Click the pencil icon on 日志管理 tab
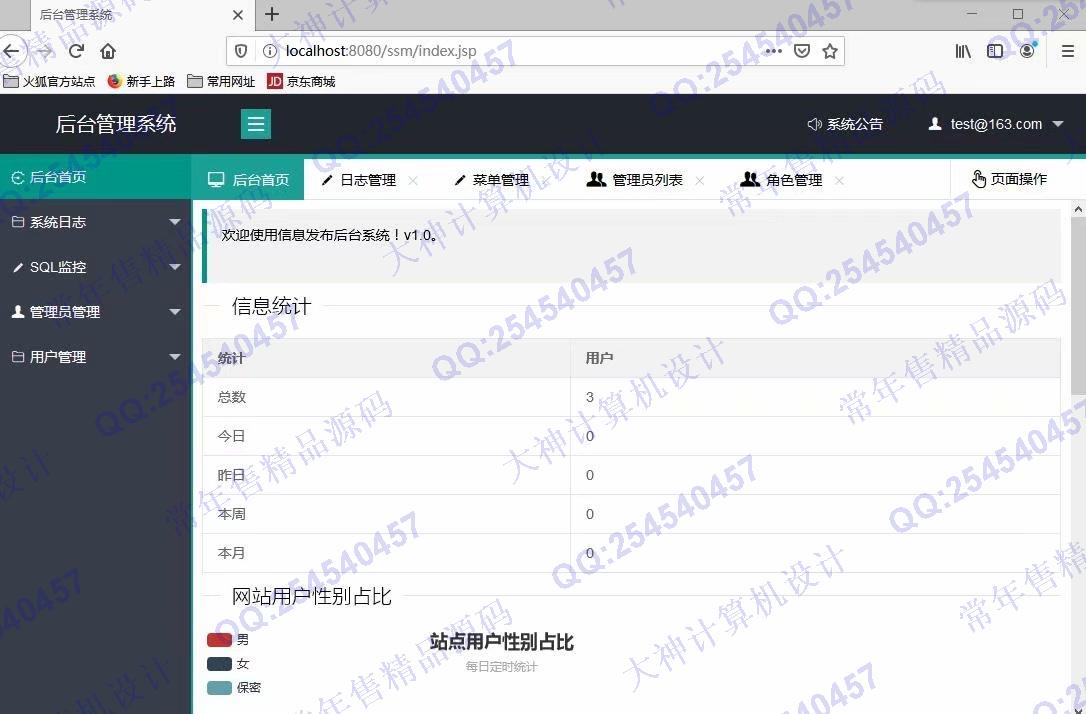 pos(327,180)
